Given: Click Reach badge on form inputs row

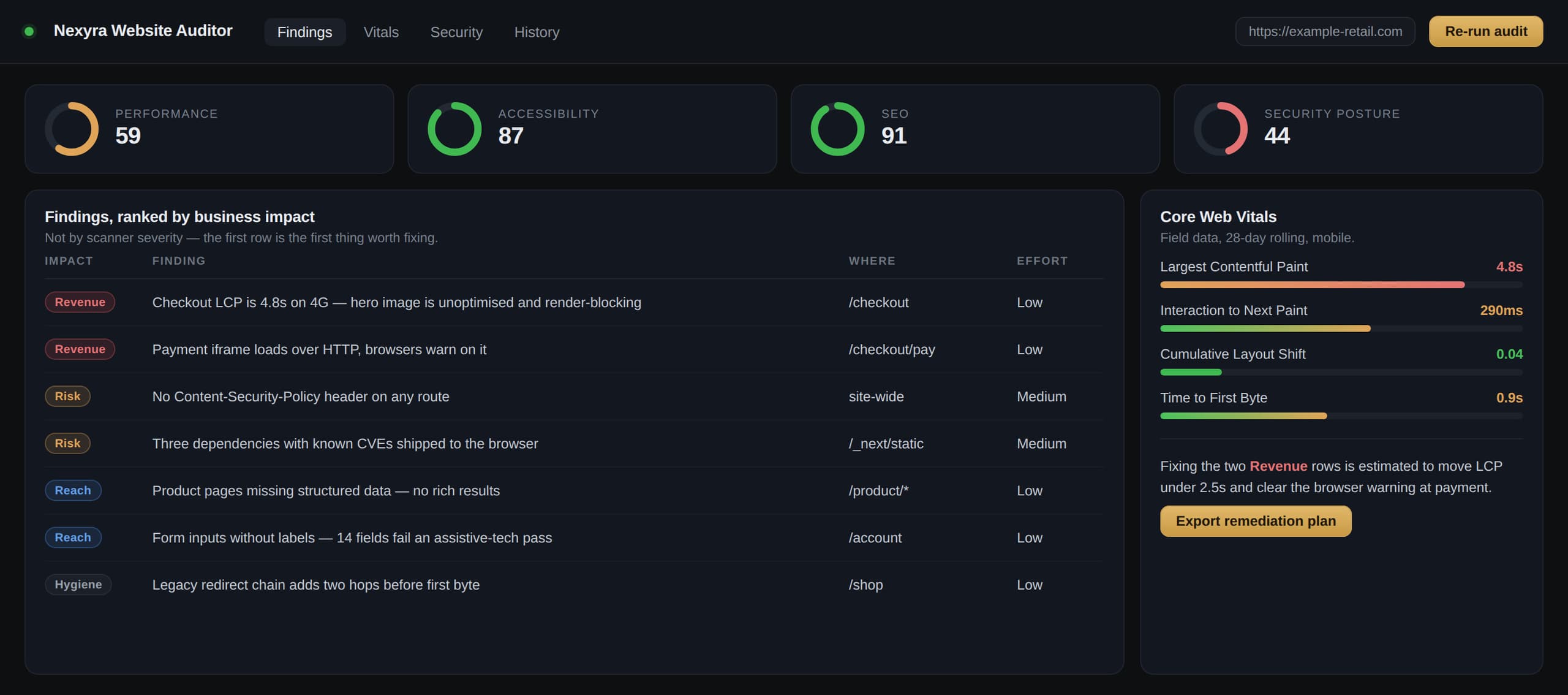Looking at the screenshot, I should tap(73, 537).
